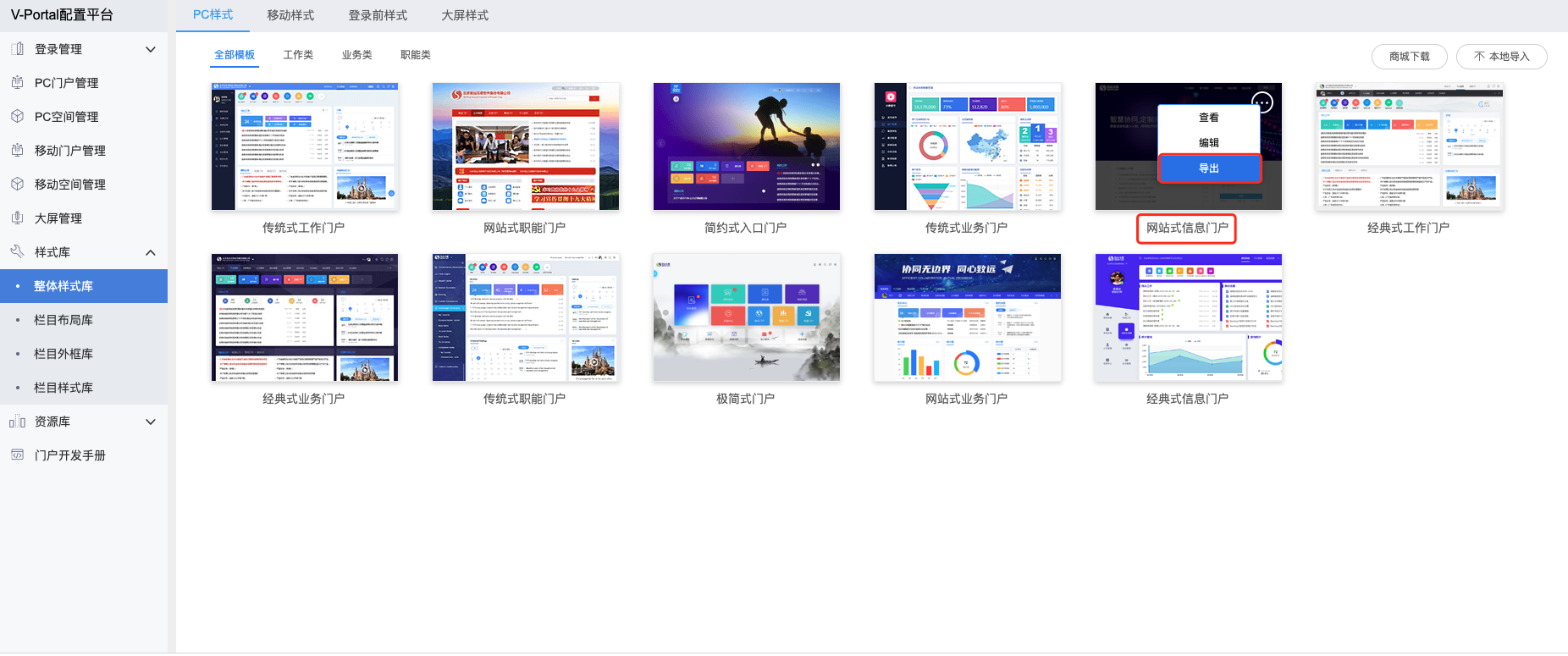Click the 资源库 sidebar icon
The image size is (1568, 656).
click(17, 422)
